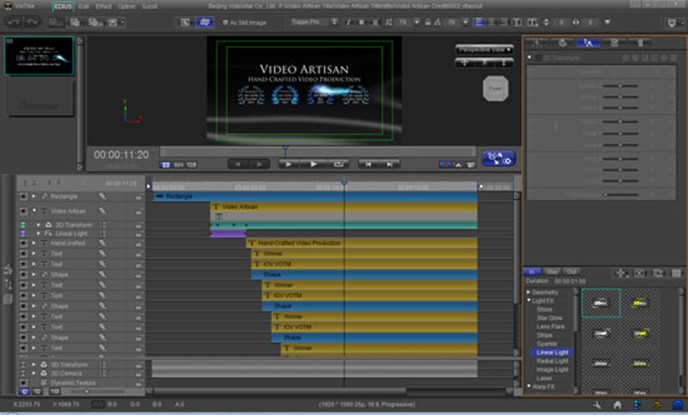Click the left text alignment icon

(x=479, y=22)
